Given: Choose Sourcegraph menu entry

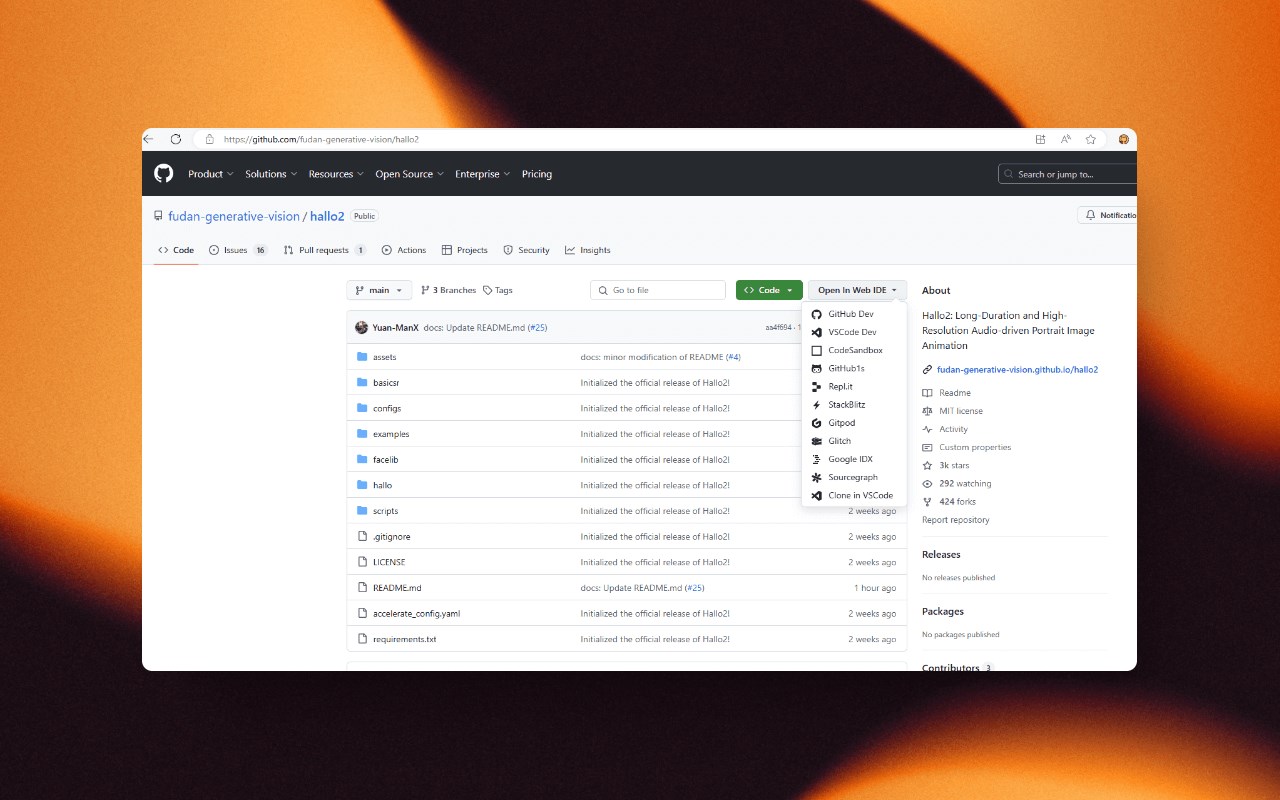Looking at the screenshot, I should (x=854, y=477).
